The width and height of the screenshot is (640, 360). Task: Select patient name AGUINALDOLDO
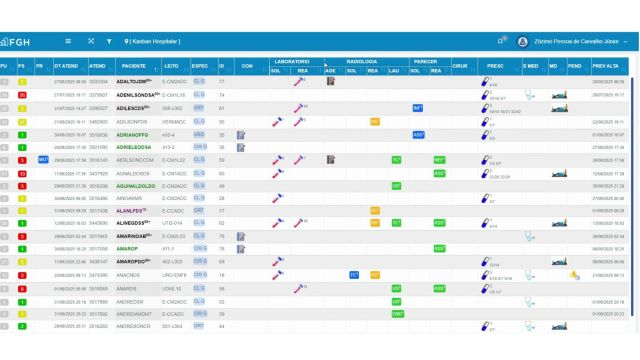click(x=136, y=186)
